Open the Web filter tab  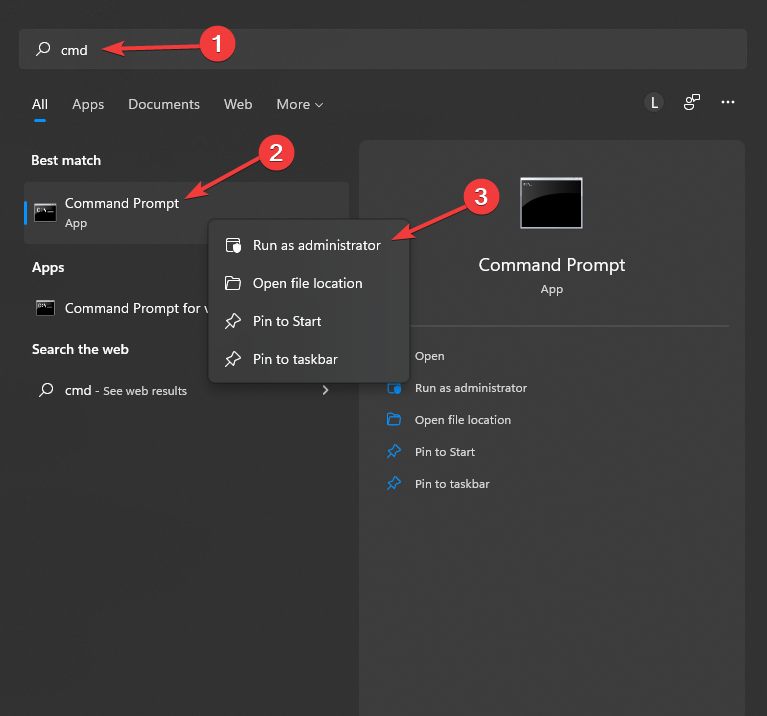(x=238, y=104)
